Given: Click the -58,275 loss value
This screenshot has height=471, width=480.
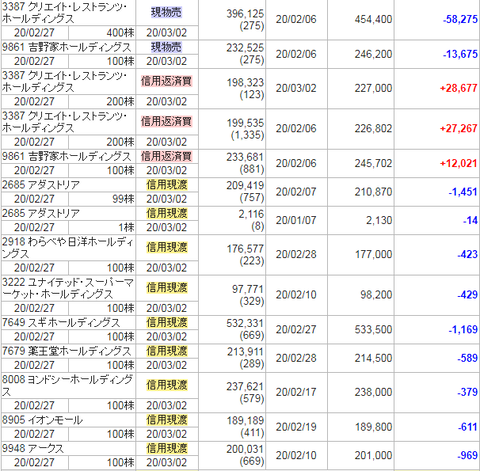Looking at the screenshot, I should [460, 19].
